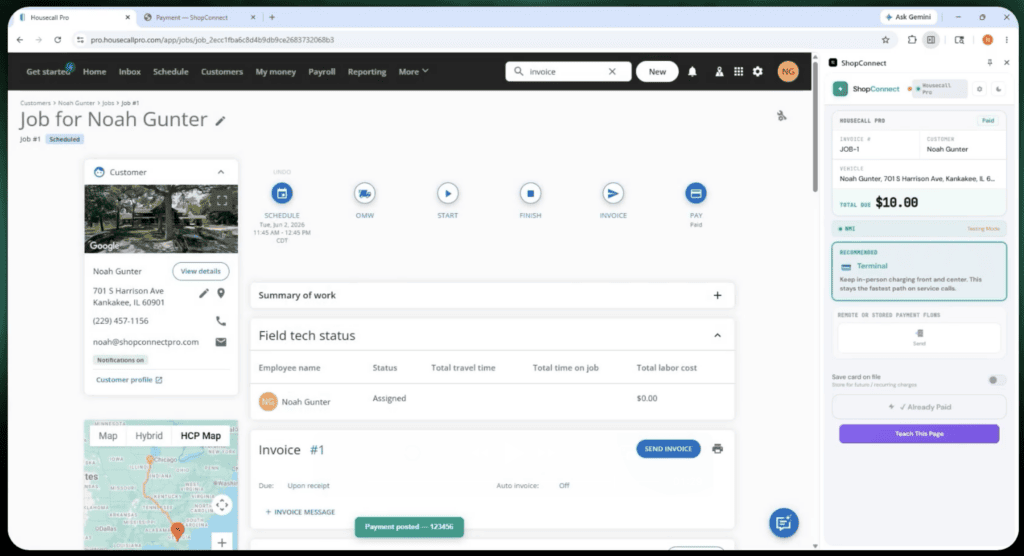The height and width of the screenshot is (556, 1024).
Task: Open Inbox in the top navigation
Action: click(x=129, y=72)
